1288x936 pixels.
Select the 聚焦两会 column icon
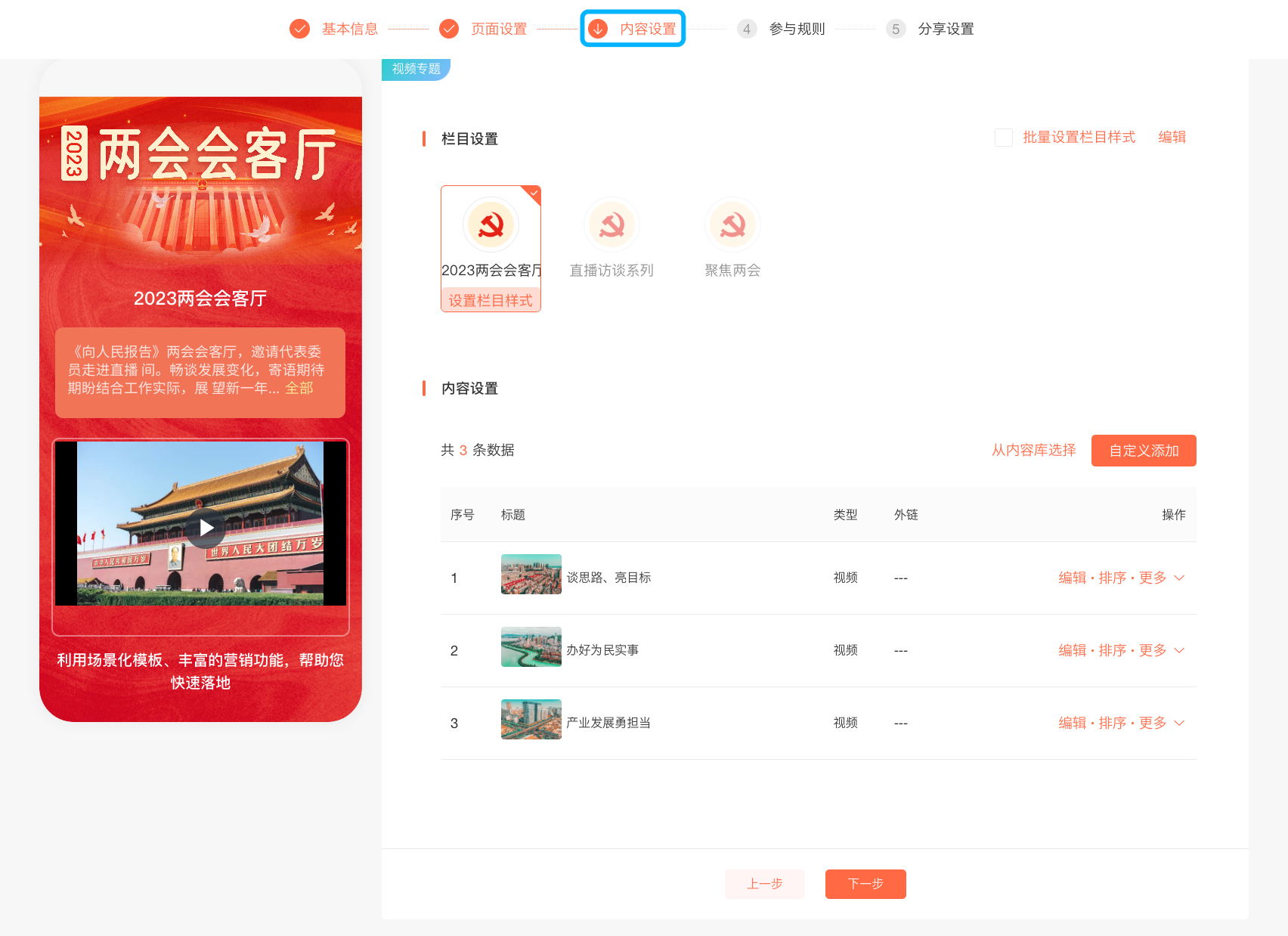[732, 225]
